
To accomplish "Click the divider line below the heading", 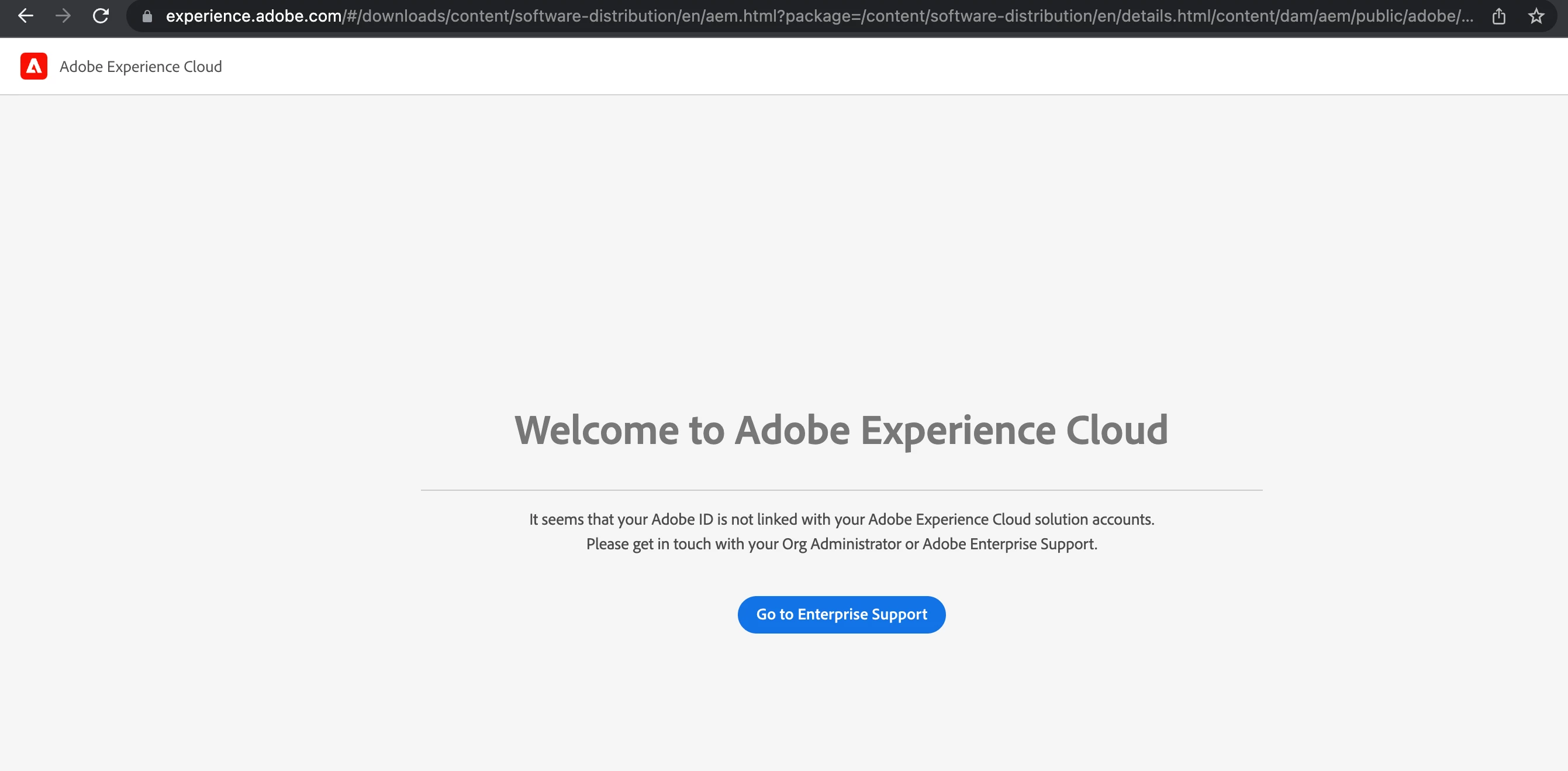I will tap(841, 490).
